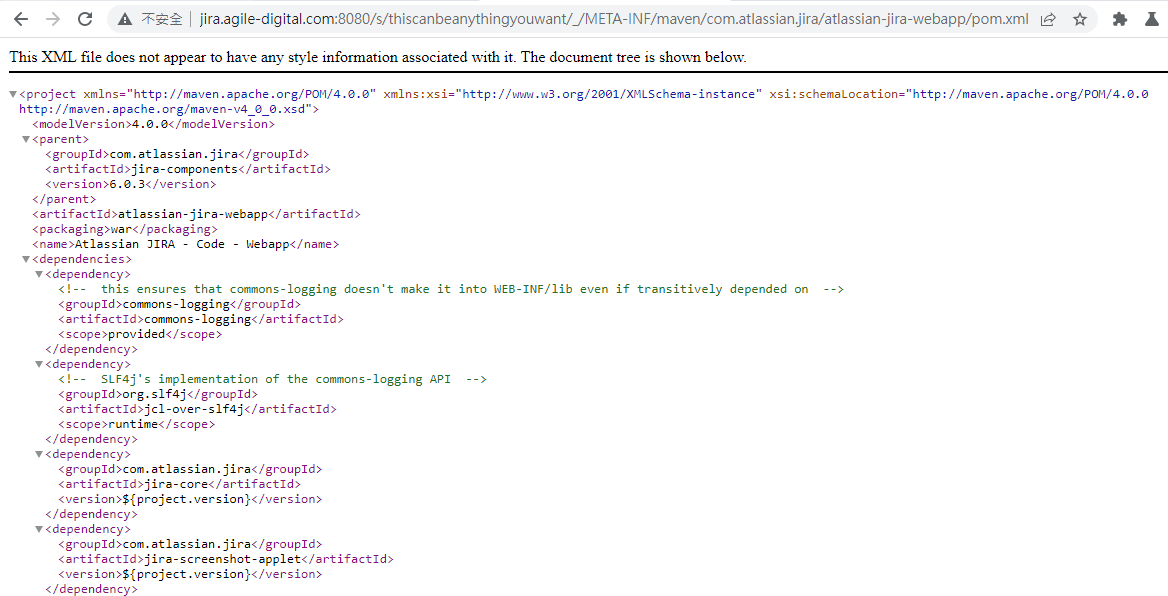Screen dimensions: 1168x596
Task: Click the org.slf4j groupId text
Action: (155, 394)
